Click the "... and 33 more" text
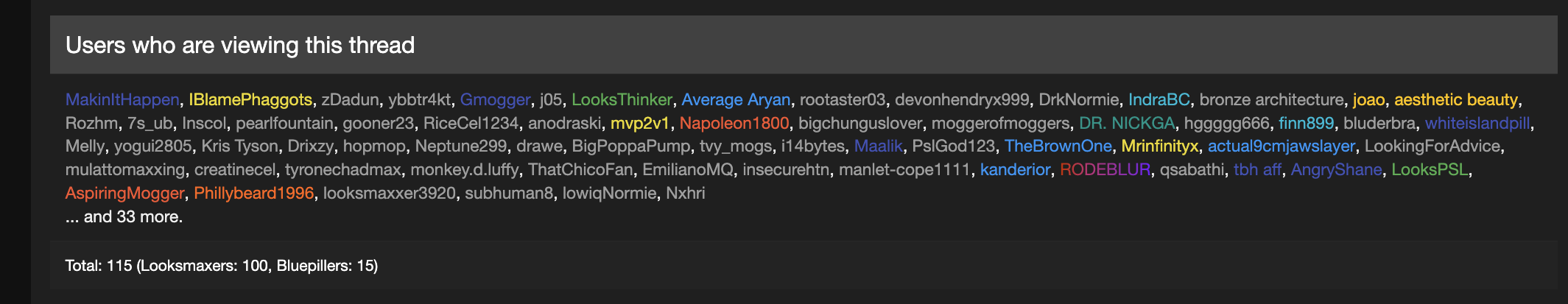Viewport: 1568px width, 304px height. [x=124, y=217]
